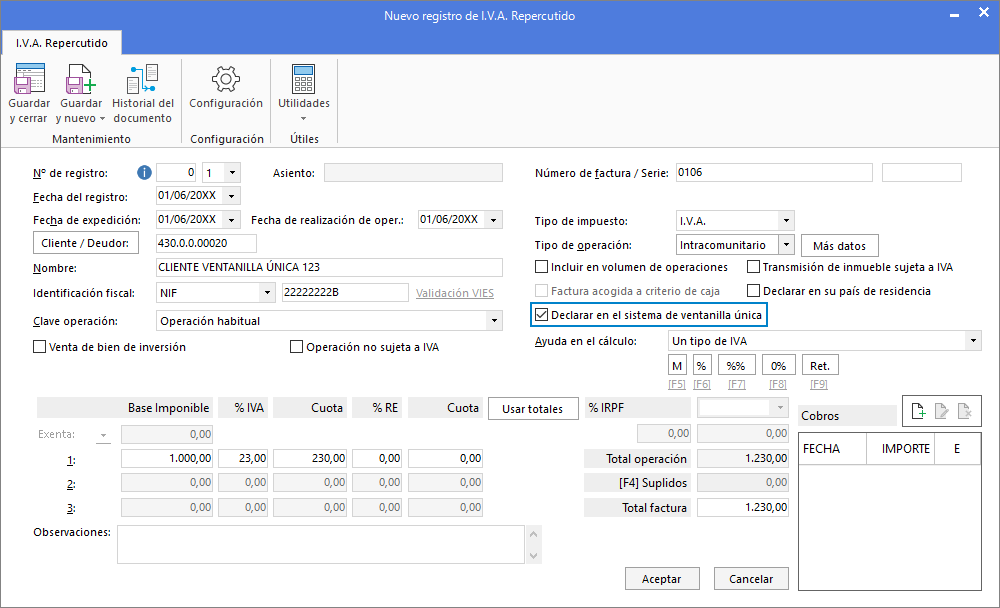
Task: Open the Nº de registro series dropdown
Action: click(232, 173)
